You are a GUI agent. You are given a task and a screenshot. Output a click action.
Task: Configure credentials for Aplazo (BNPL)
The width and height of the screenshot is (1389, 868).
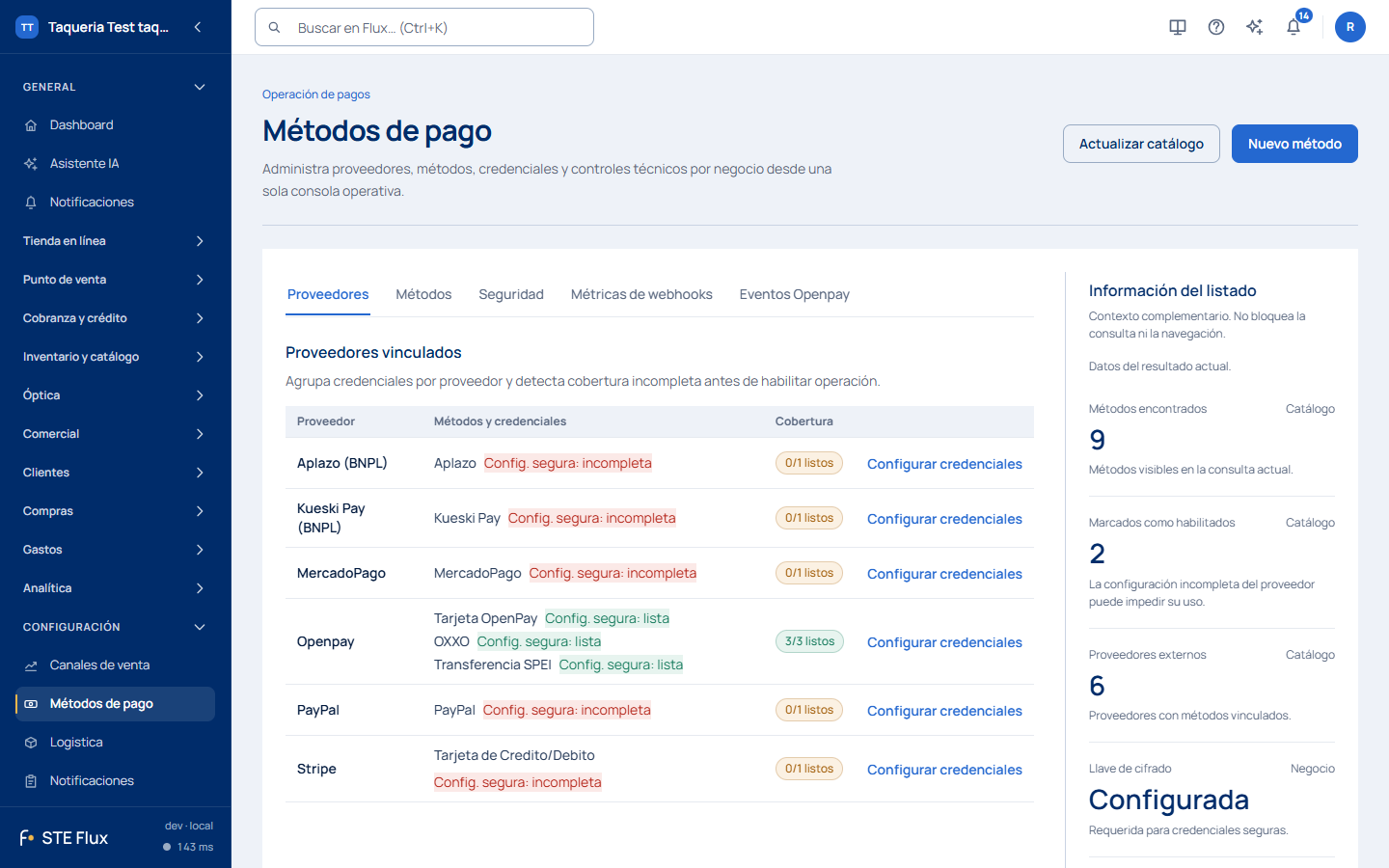point(944,464)
